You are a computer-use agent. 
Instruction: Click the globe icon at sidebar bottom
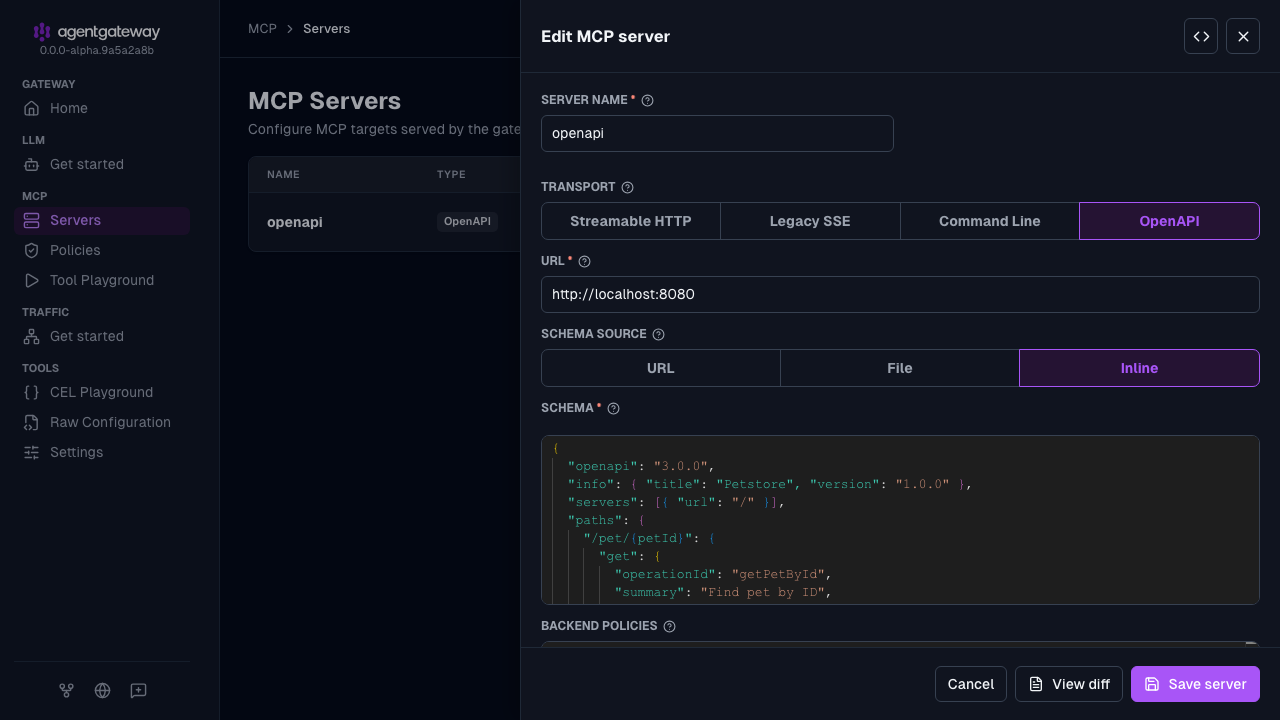coord(102,690)
